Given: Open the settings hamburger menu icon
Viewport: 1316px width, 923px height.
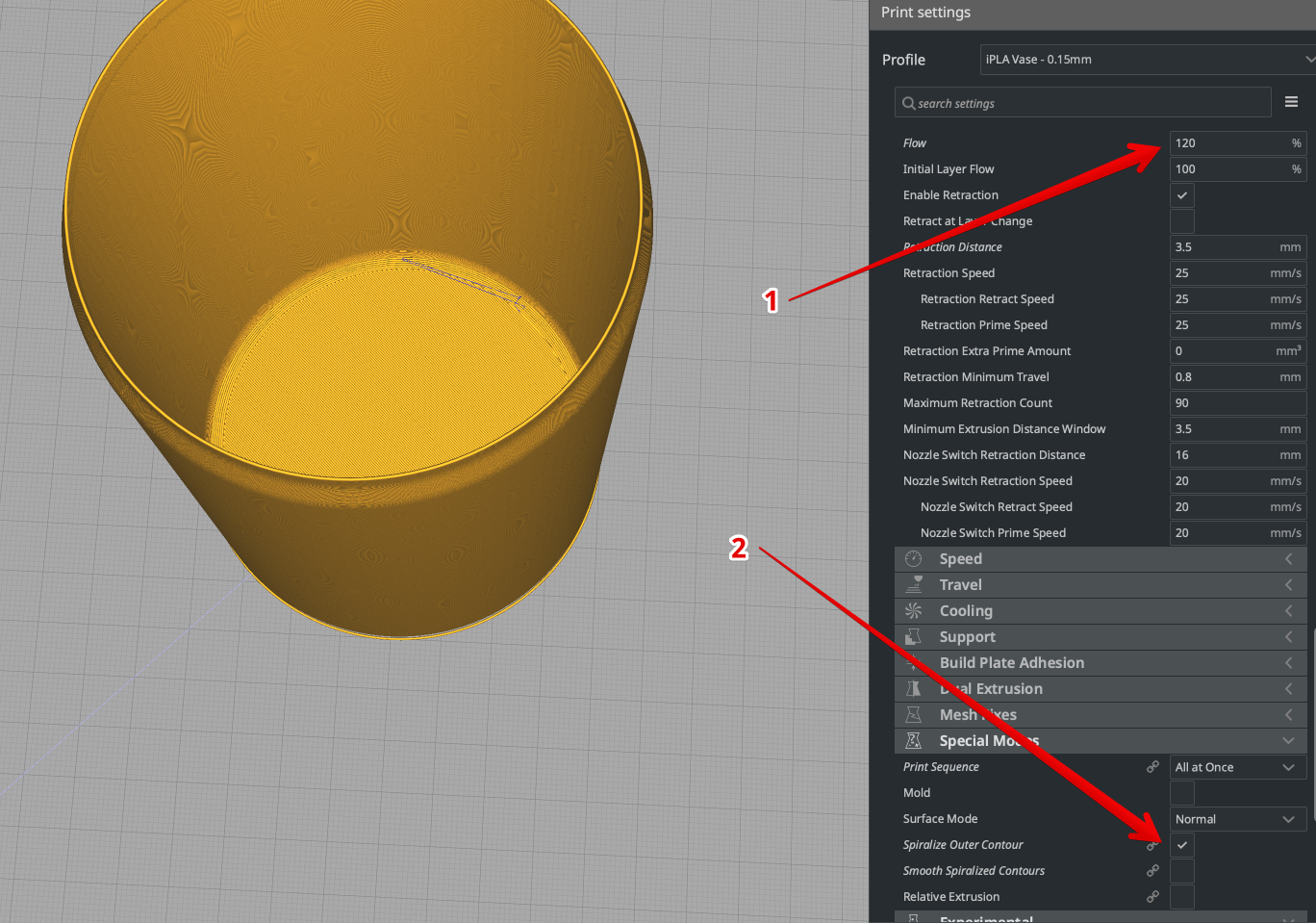Looking at the screenshot, I should [x=1291, y=101].
